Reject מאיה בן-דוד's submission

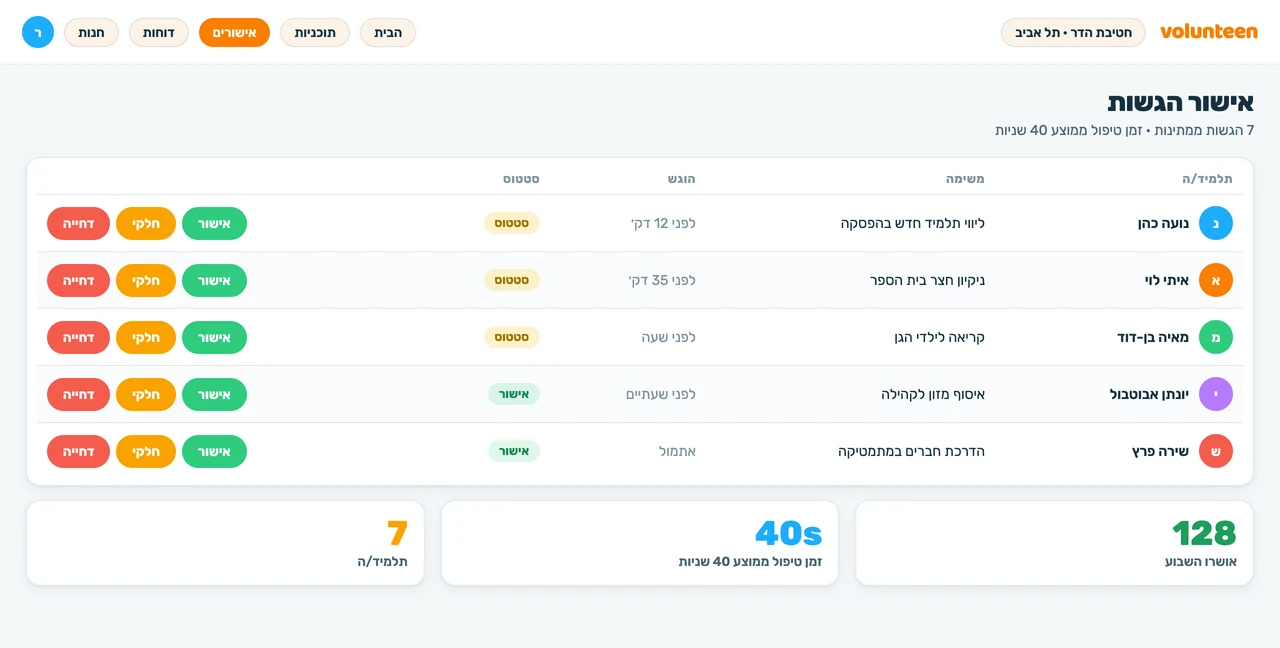click(x=78, y=337)
